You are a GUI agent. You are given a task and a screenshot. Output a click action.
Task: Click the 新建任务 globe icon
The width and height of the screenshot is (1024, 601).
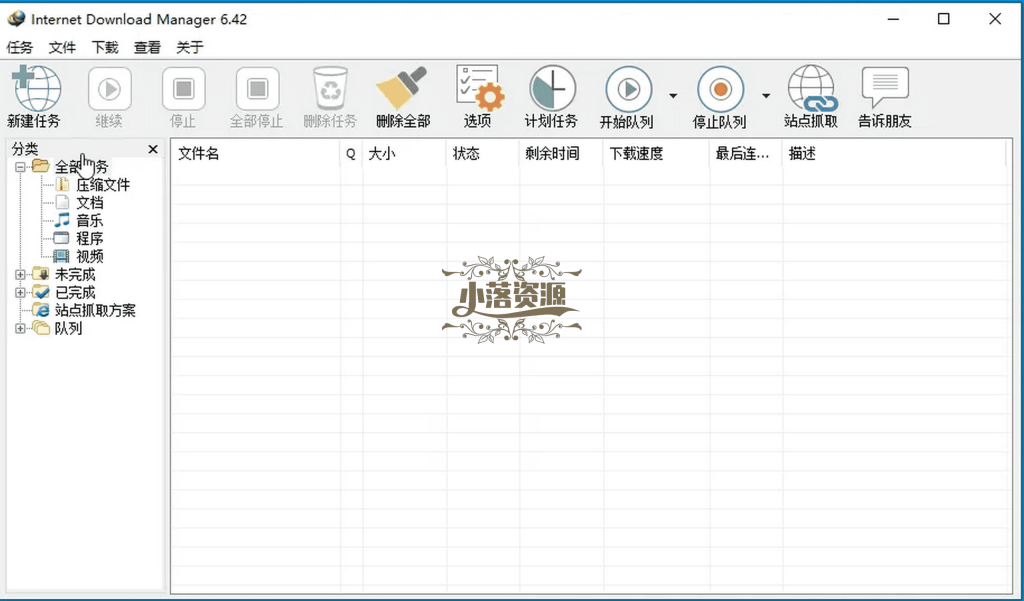[37, 88]
